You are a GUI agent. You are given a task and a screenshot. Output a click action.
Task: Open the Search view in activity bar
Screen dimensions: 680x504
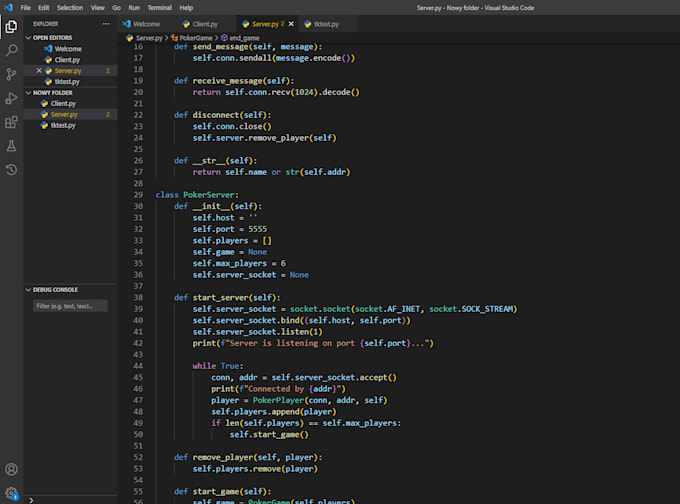(x=11, y=50)
